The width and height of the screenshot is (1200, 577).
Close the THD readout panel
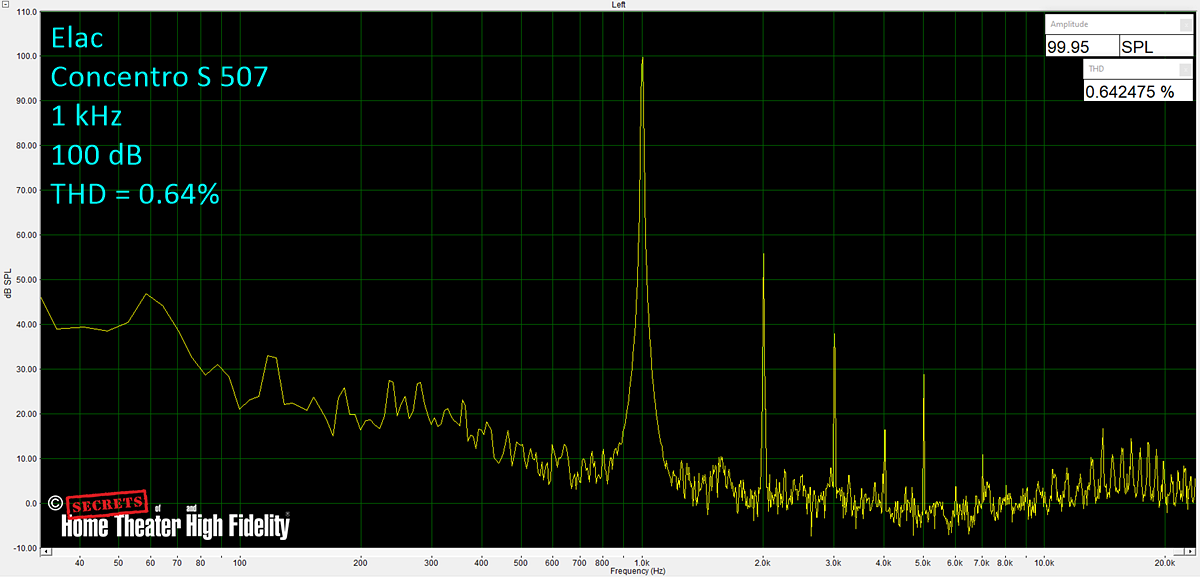tap(1186, 69)
